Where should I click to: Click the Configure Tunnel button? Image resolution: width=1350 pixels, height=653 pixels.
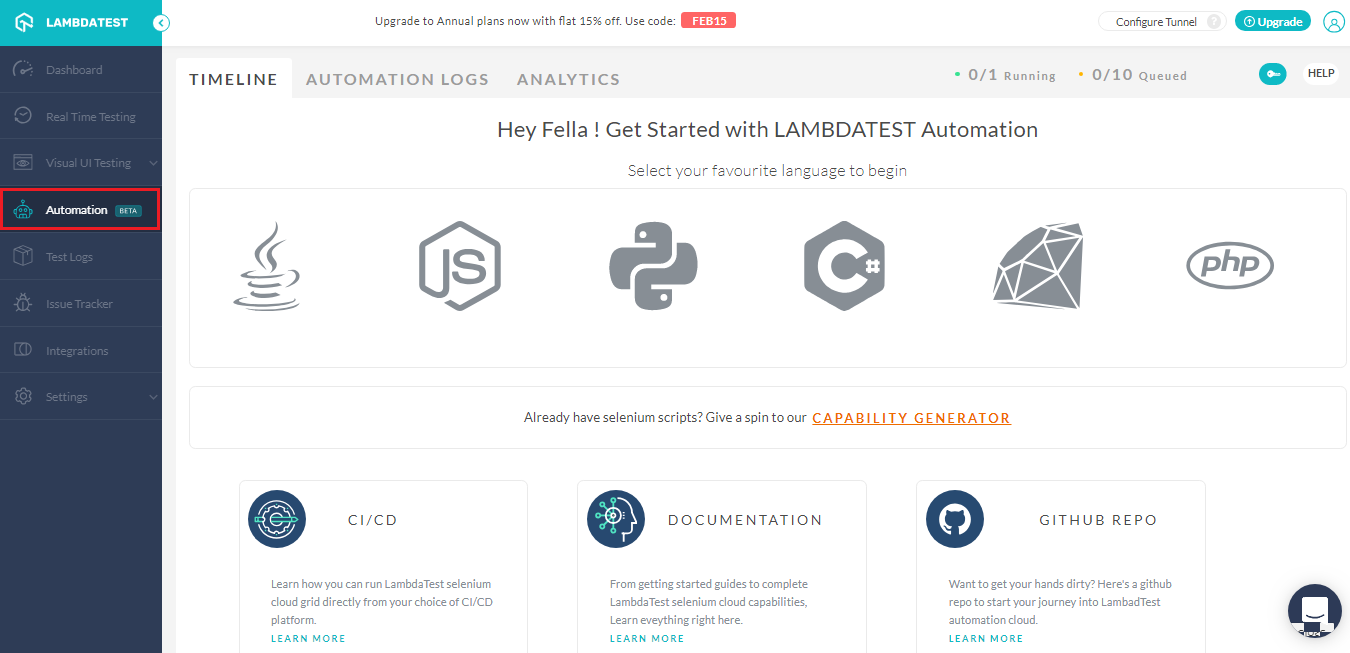coord(1160,22)
